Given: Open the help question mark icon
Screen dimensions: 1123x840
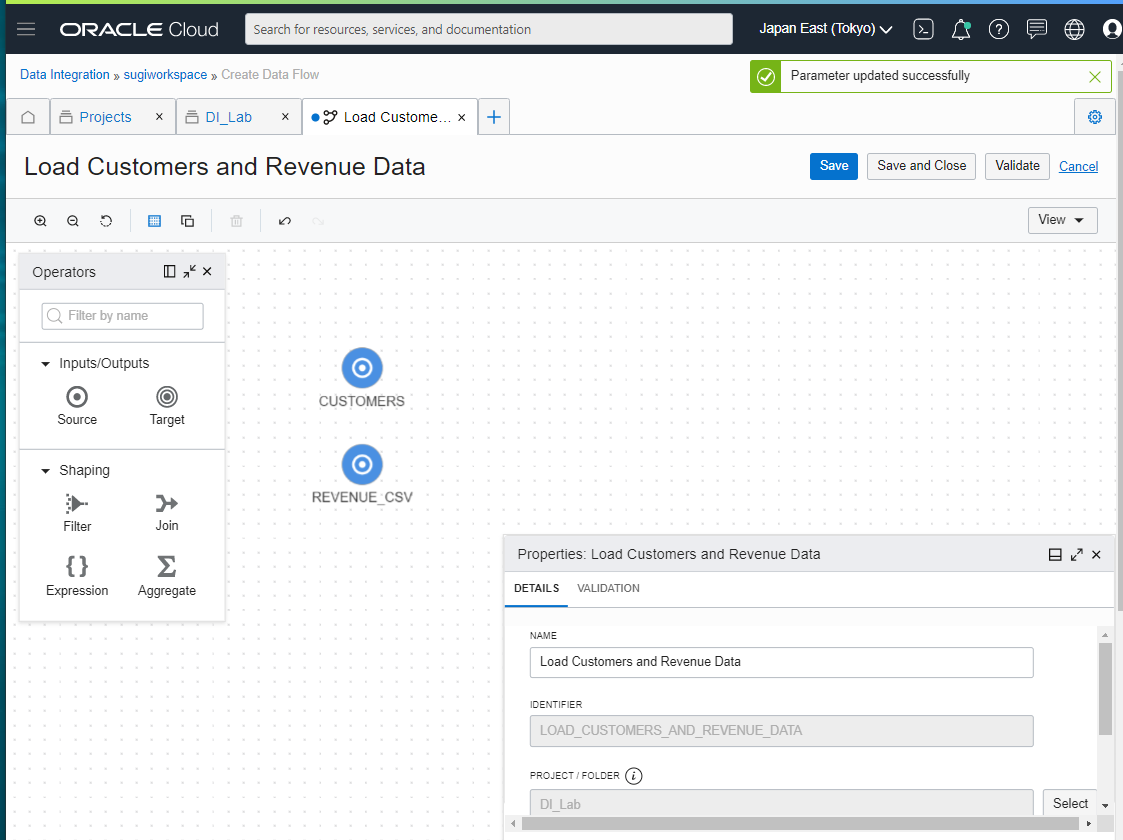Looking at the screenshot, I should (x=998, y=29).
